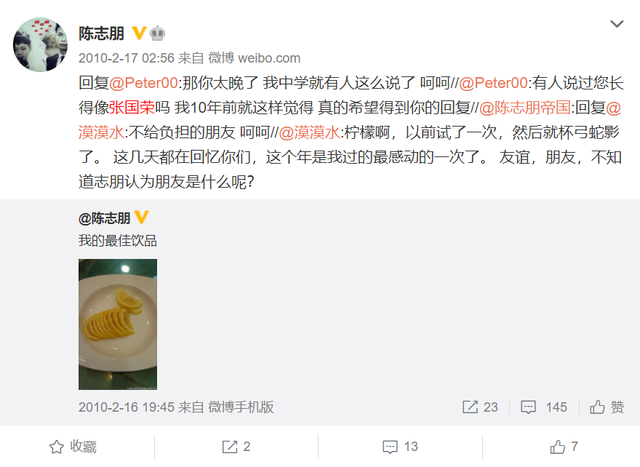Visit the @陈志朋帝国 mention
The height and width of the screenshot is (467, 640).
click(524, 107)
